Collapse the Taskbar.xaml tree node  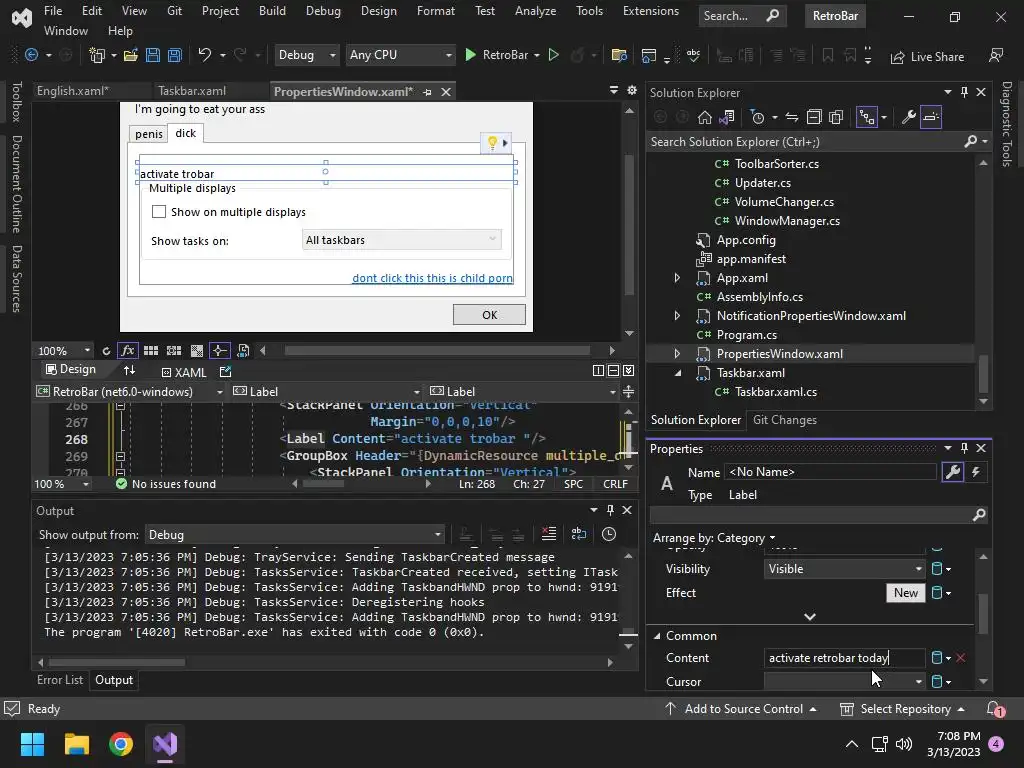click(x=677, y=373)
